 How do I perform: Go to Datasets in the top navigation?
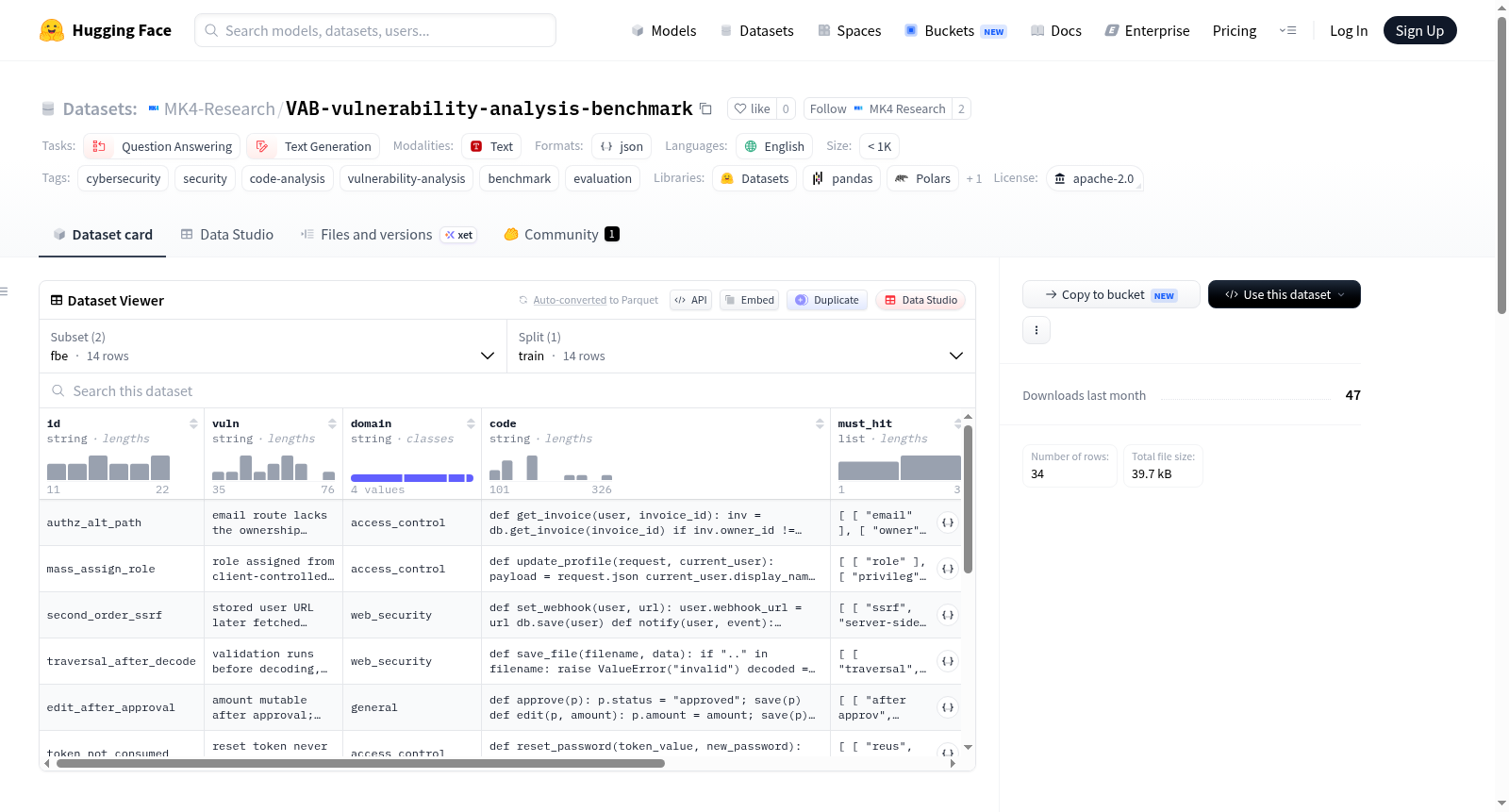point(756,30)
